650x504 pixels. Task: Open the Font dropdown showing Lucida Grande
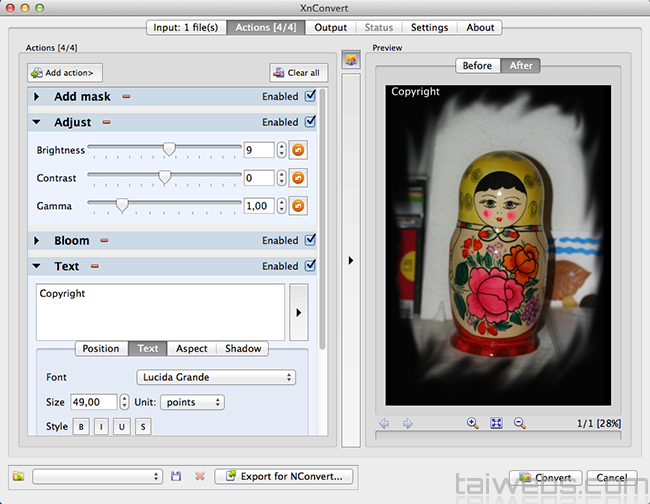(216, 377)
